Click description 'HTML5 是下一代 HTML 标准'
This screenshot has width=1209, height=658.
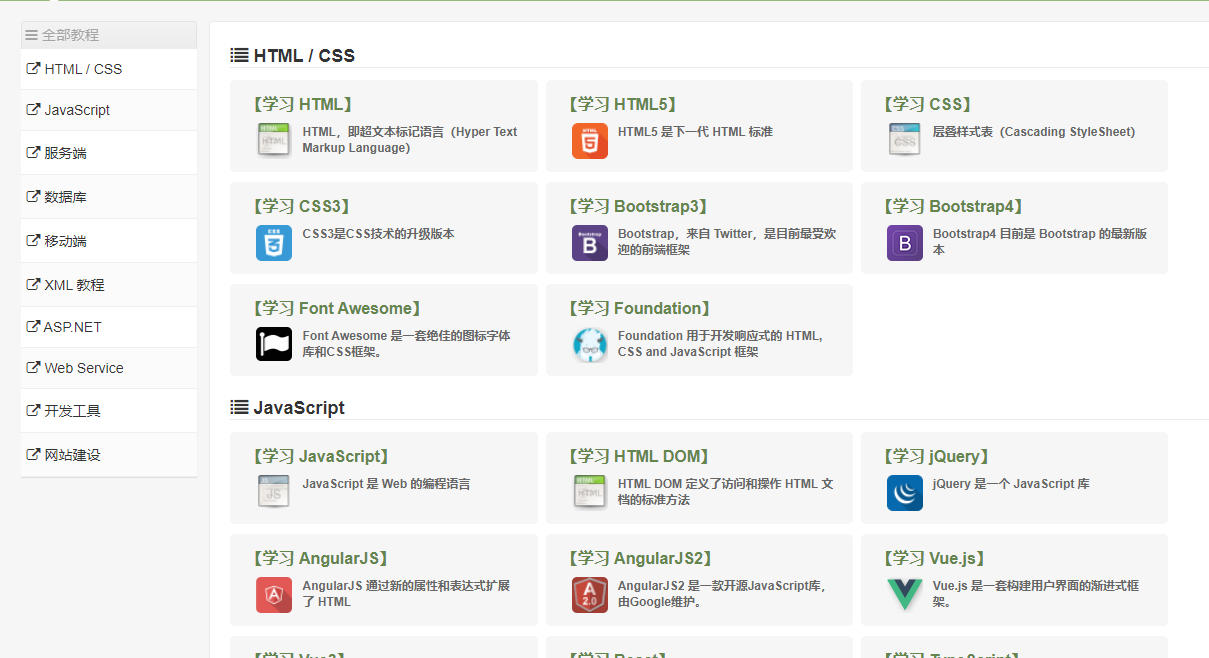695,132
